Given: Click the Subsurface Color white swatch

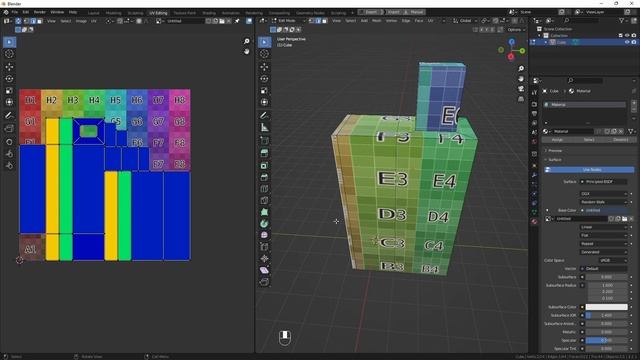Looking at the screenshot, I should [x=607, y=307].
